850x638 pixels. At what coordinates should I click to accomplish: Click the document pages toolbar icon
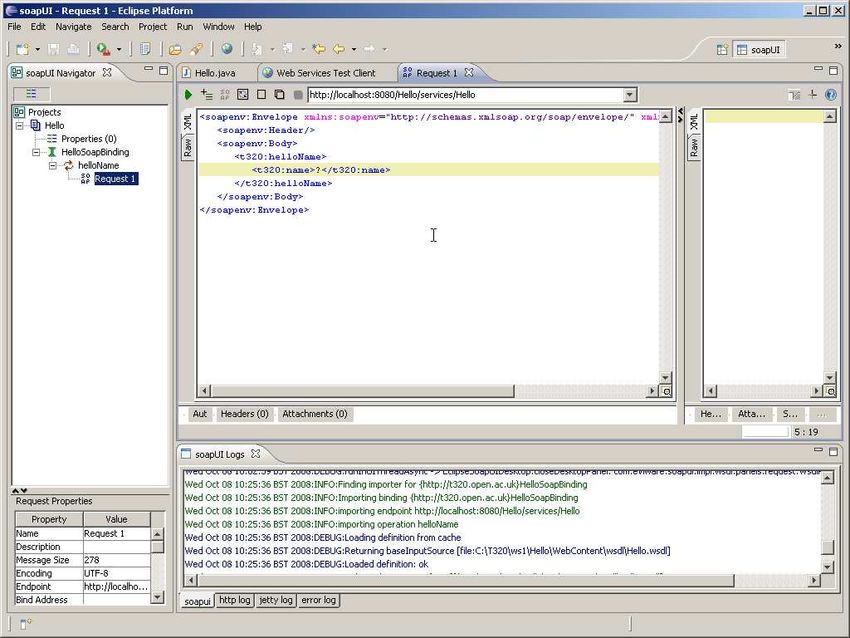pos(145,49)
